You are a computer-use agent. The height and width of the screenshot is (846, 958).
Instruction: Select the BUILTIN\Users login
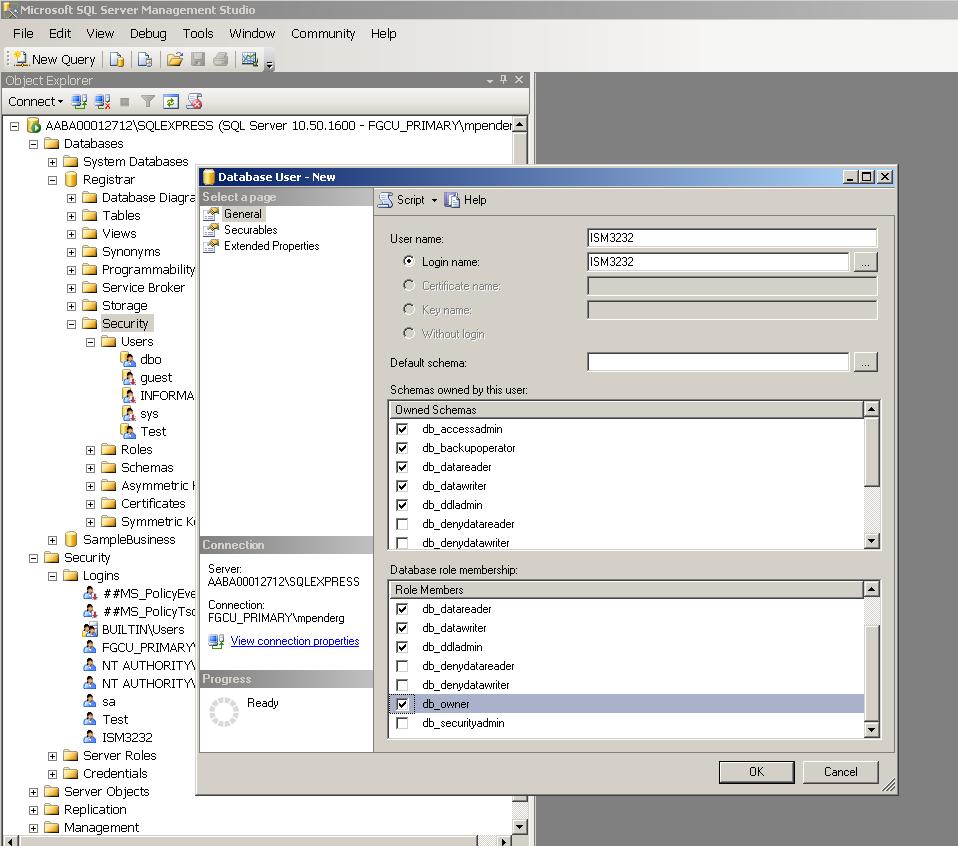(143, 629)
